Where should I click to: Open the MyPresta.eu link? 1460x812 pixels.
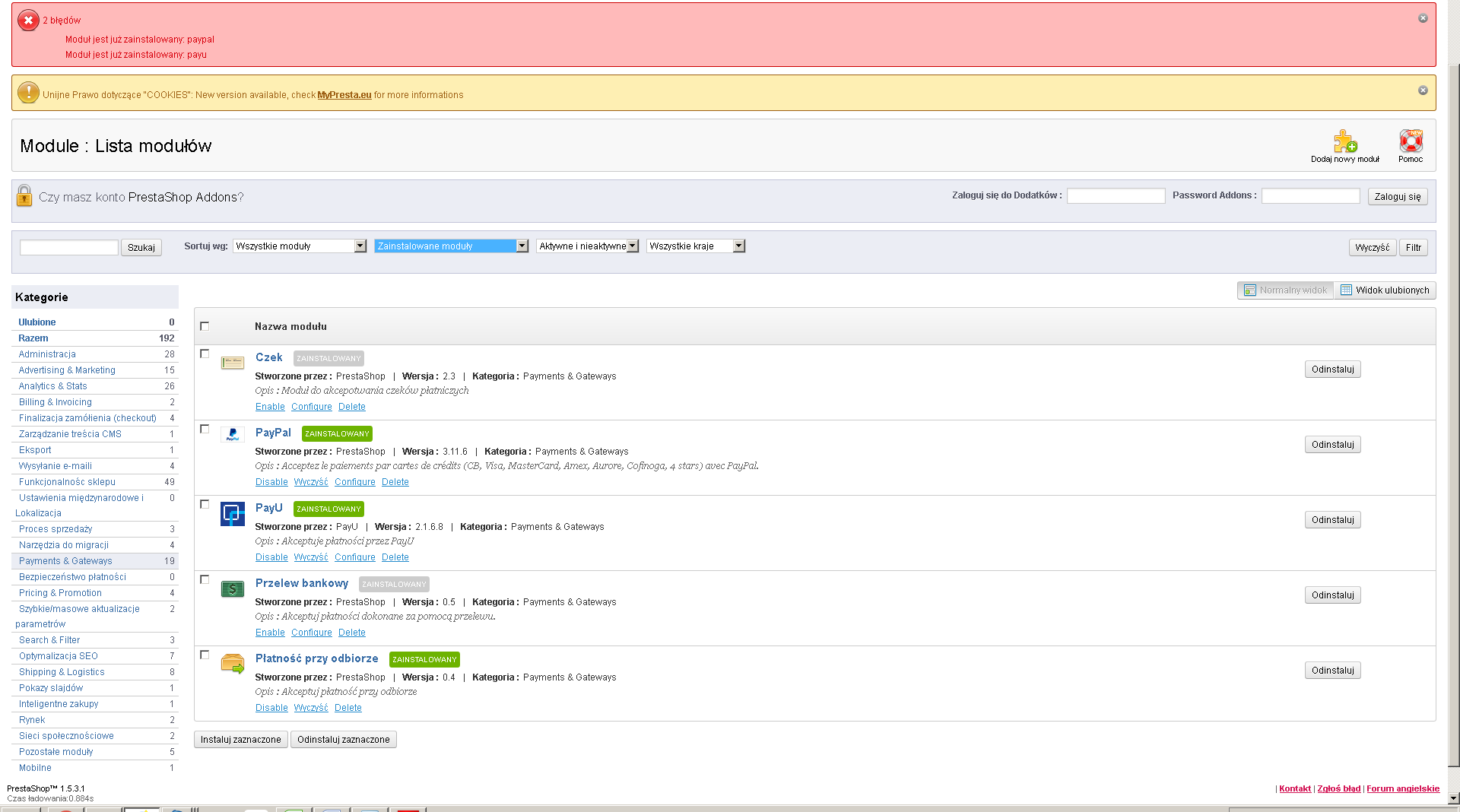[344, 95]
